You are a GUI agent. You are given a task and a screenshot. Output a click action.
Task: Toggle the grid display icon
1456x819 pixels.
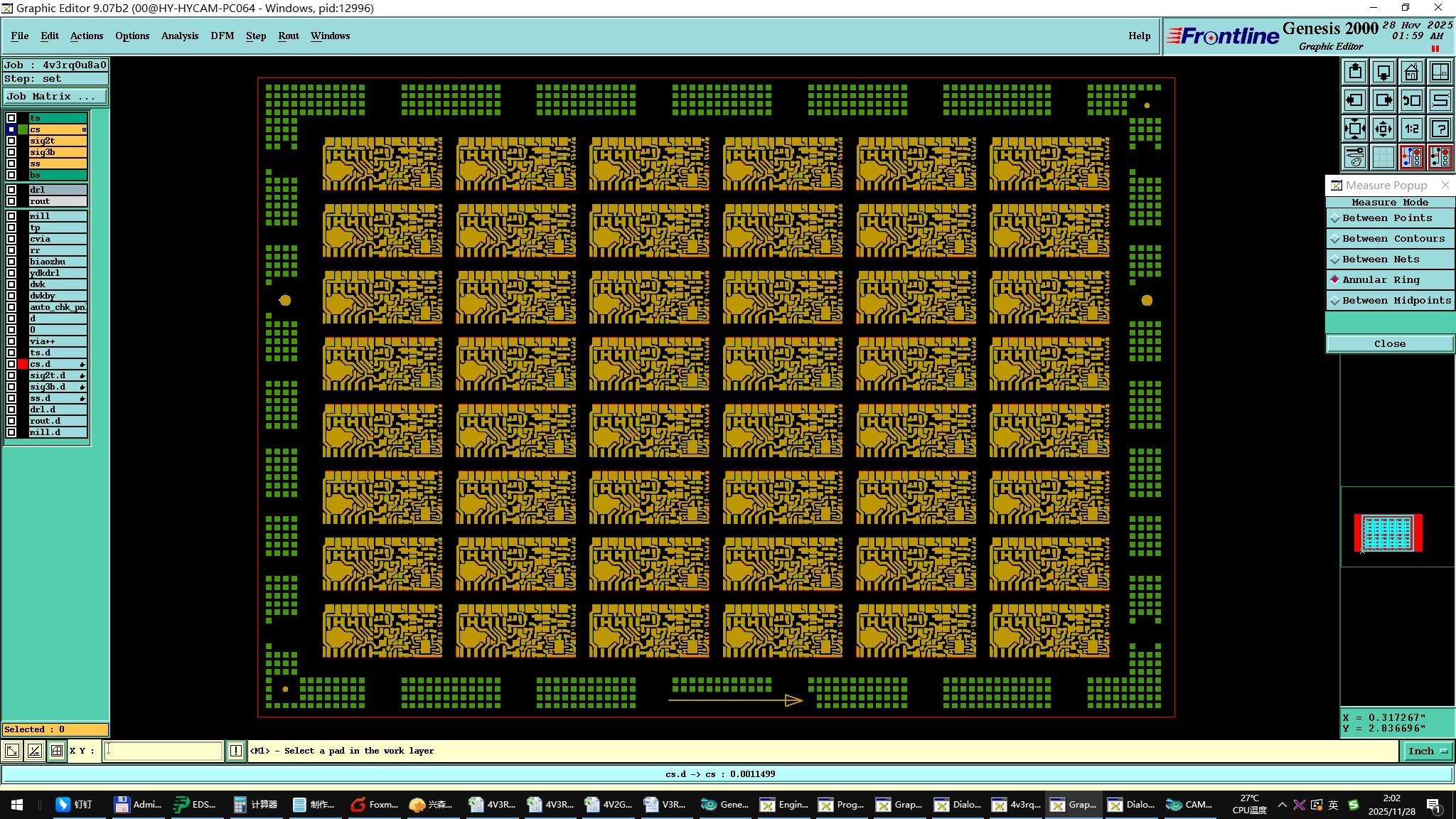tap(1383, 156)
